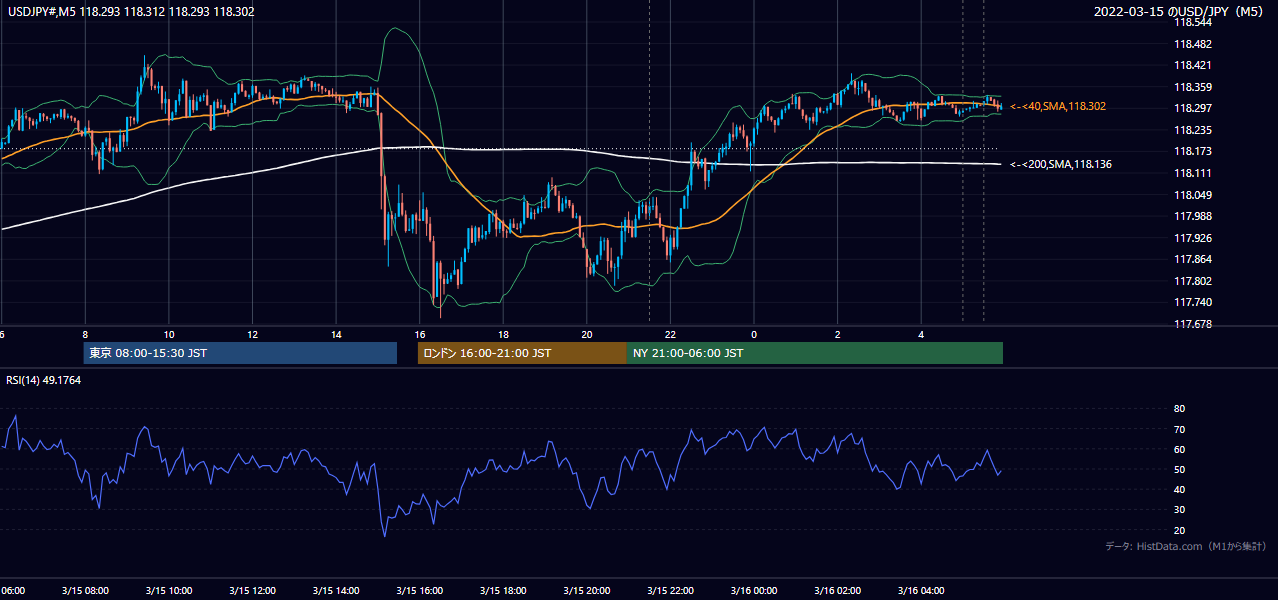This screenshot has width=1278, height=600.
Task: Click the 3/15 12:00 time axis label
Action: pos(252,591)
